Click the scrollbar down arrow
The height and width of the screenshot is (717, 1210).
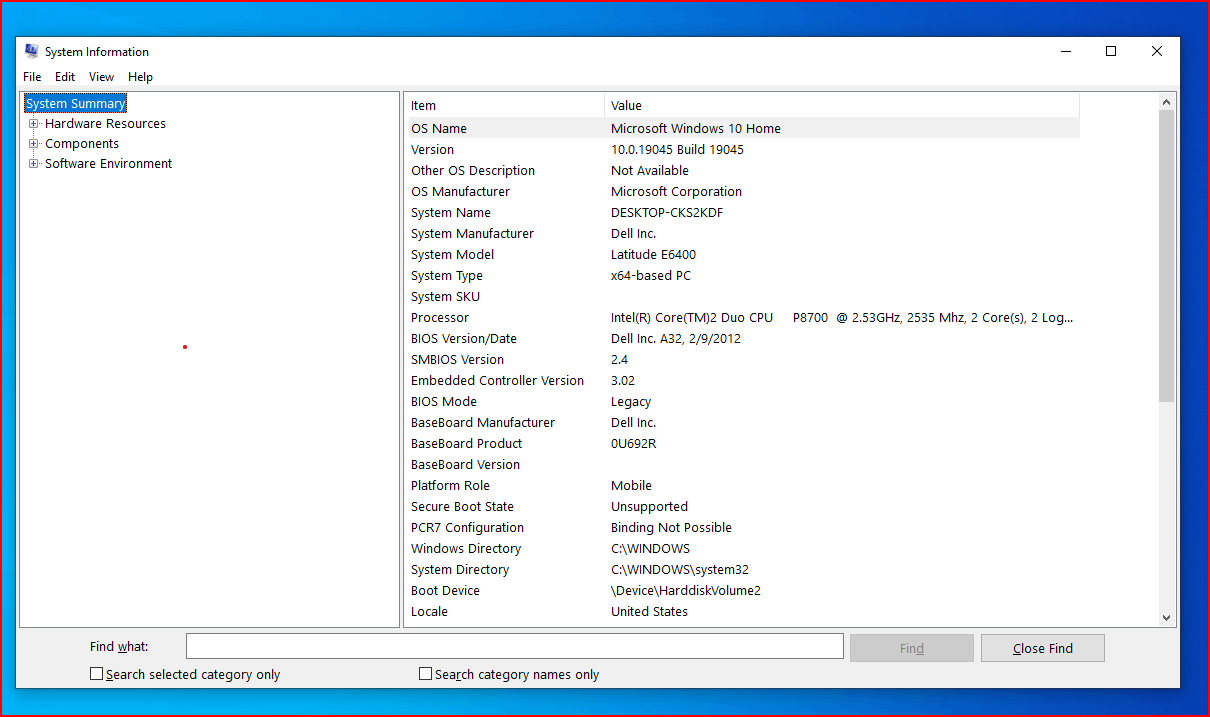pos(1167,618)
